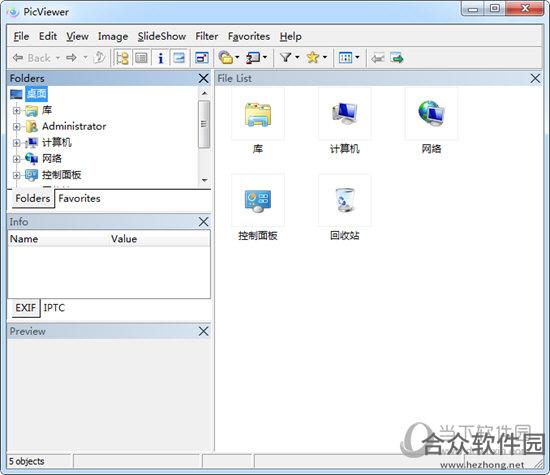This screenshot has height=475, width=550.
Task: Open the Image menu
Action: tap(113, 36)
